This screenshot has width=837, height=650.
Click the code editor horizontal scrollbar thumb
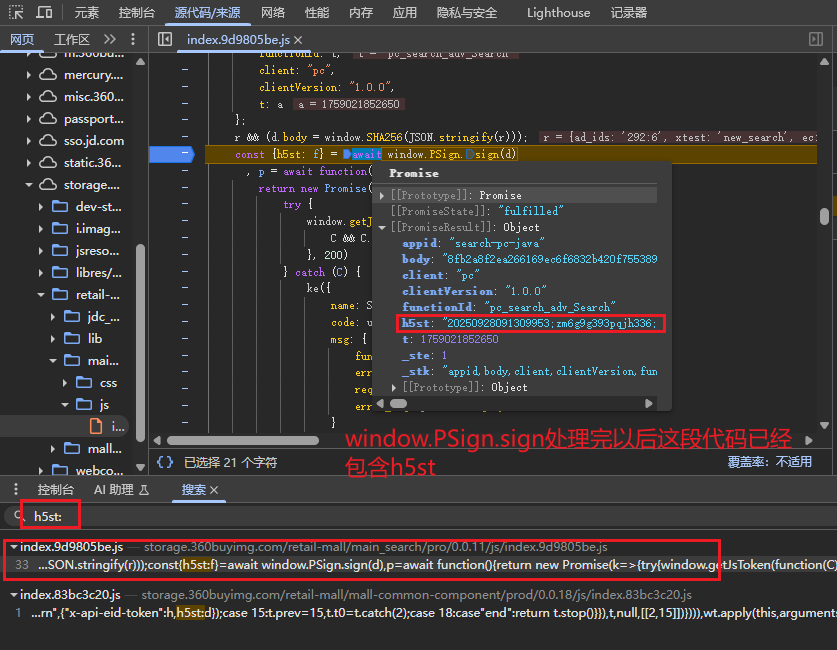tap(243, 440)
